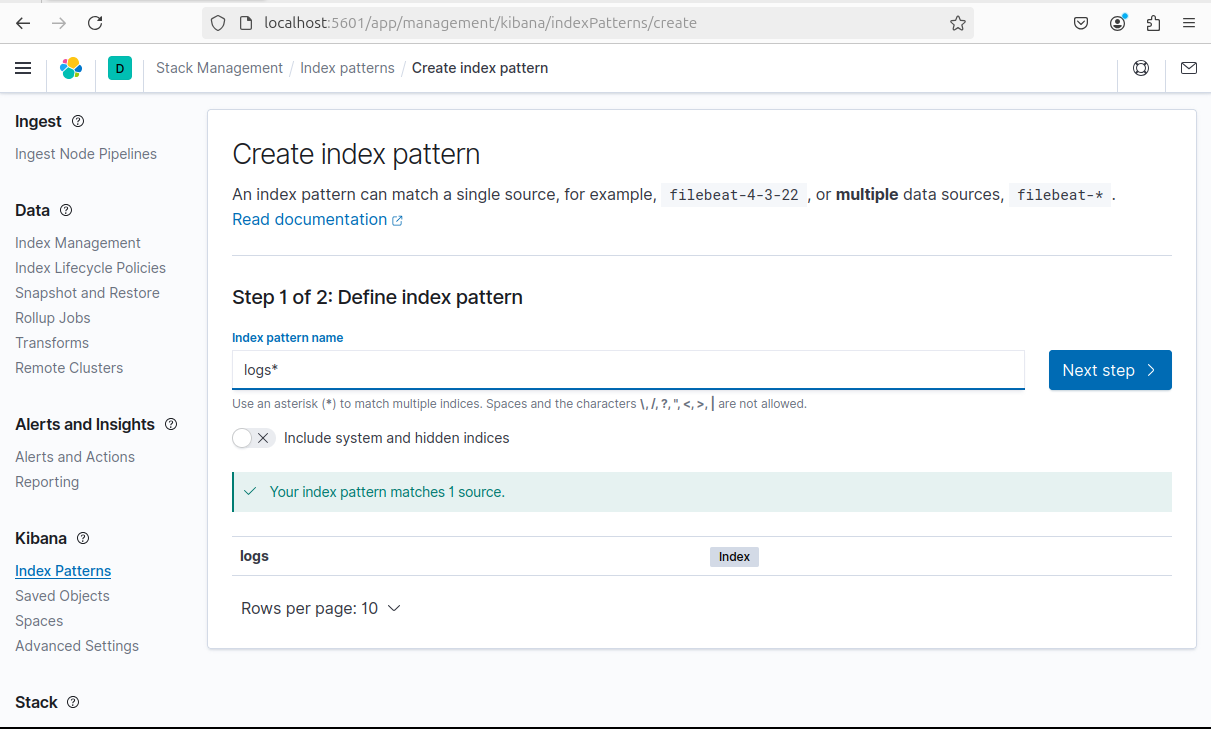This screenshot has height=729, width=1211.
Task: Open the Firefox application menu
Action: click(x=1188, y=23)
